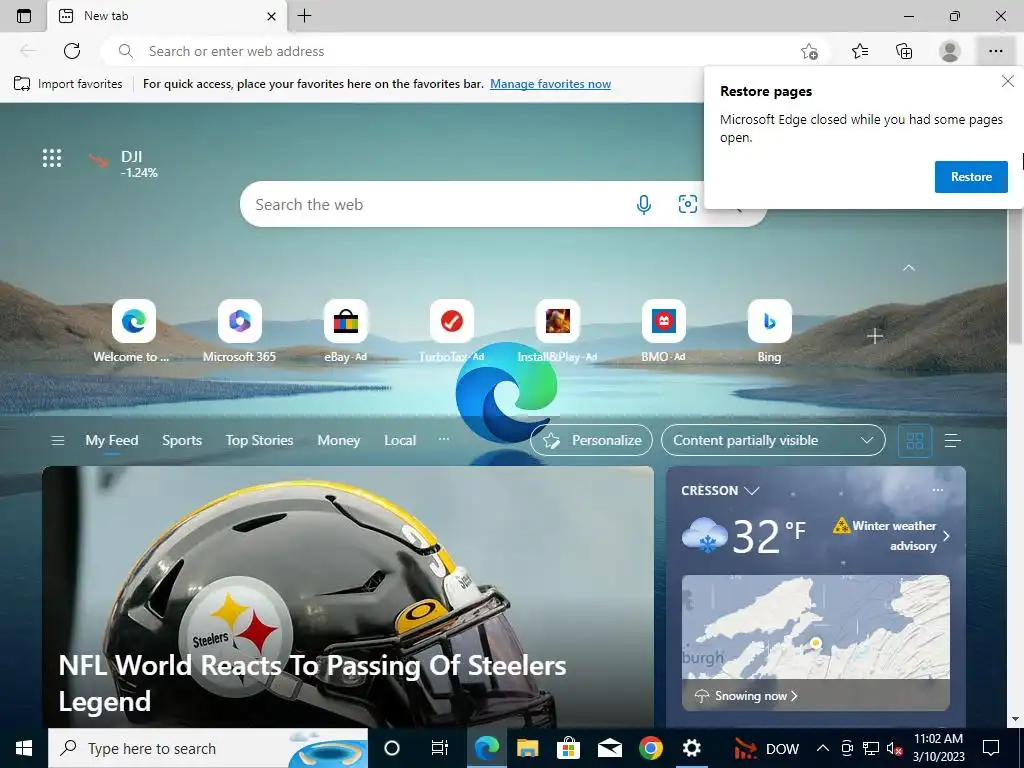Image resolution: width=1024 pixels, height=768 pixels.
Task: Select the Local feed tab
Action: 400,440
